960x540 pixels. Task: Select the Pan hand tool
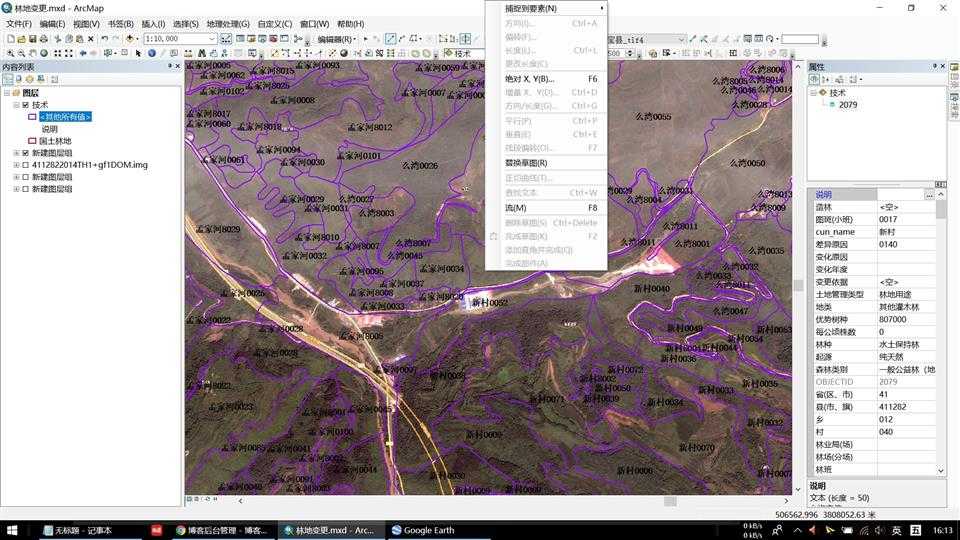pos(32,53)
